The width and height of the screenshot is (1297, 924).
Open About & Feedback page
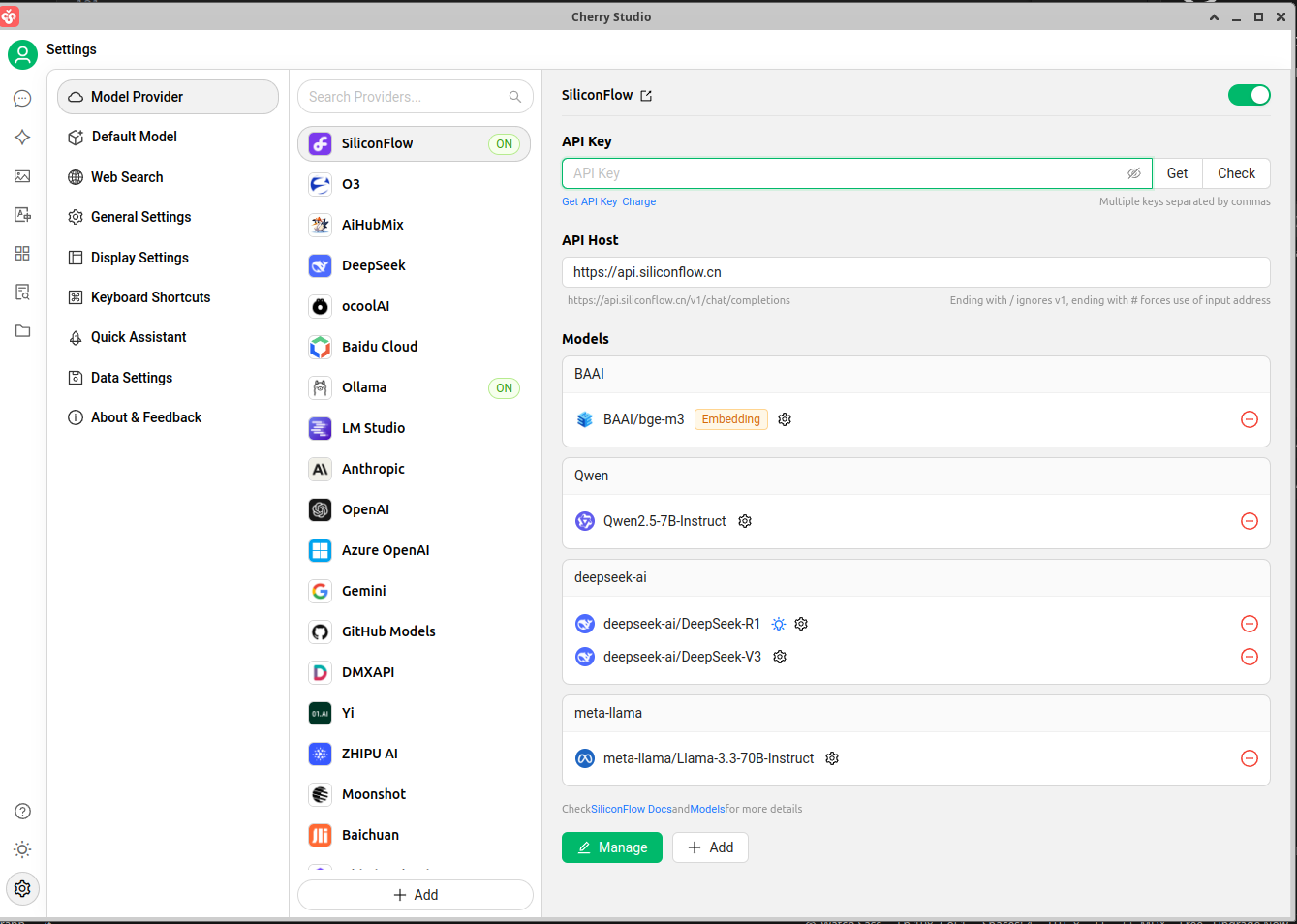pyautogui.click(x=168, y=417)
